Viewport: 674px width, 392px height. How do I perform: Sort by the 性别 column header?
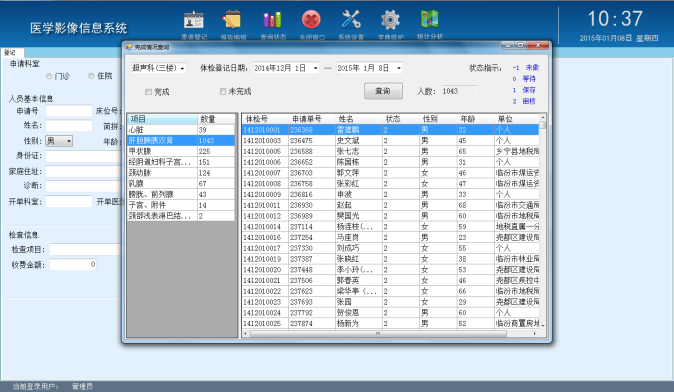coord(438,119)
